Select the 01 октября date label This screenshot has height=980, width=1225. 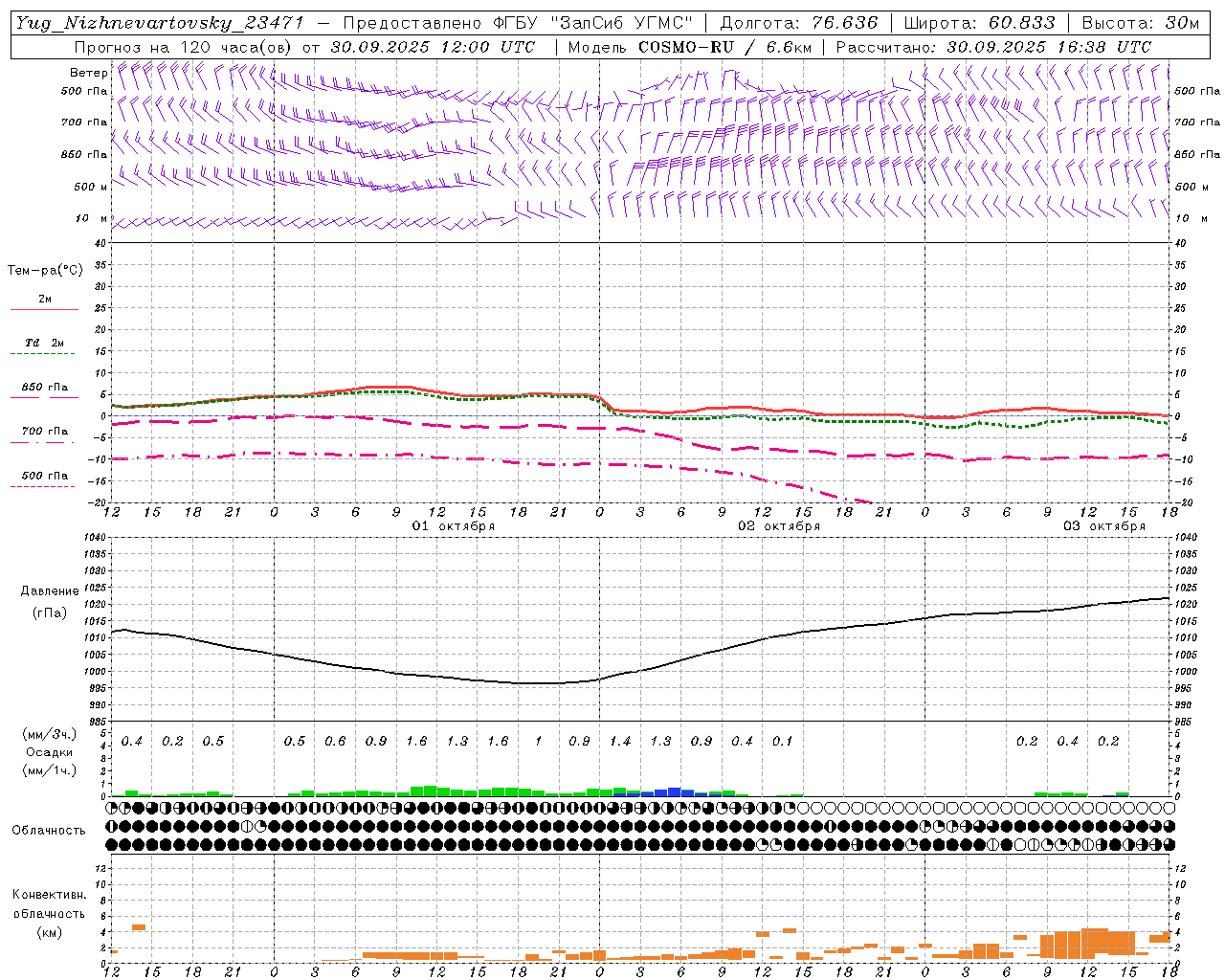(x=454, y=526)
